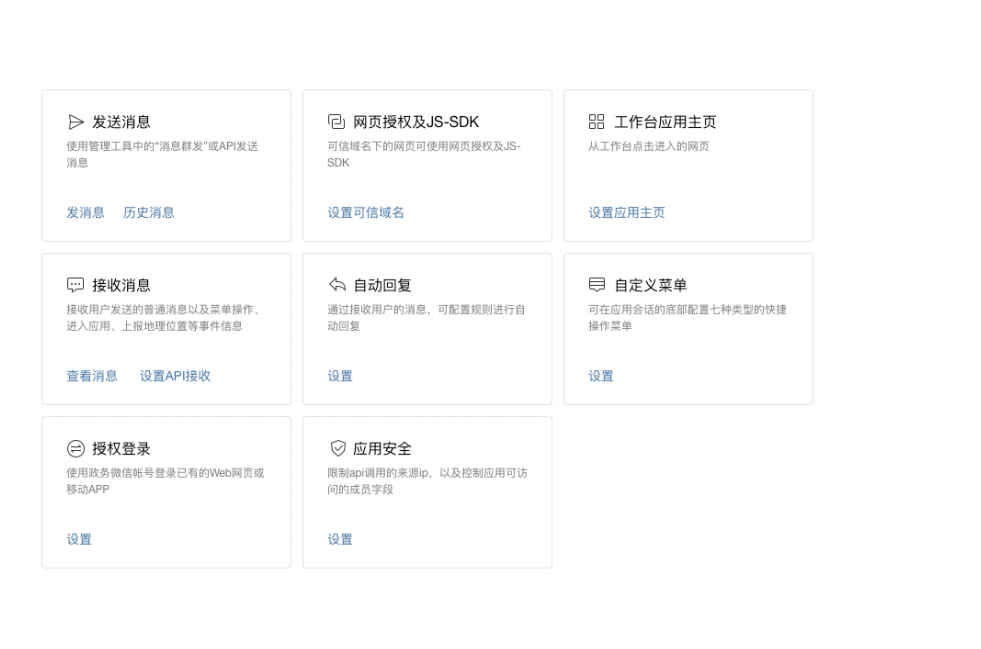Open 设置 under 自定义菜单 card
981x649 pixels.
click(601, 376)
